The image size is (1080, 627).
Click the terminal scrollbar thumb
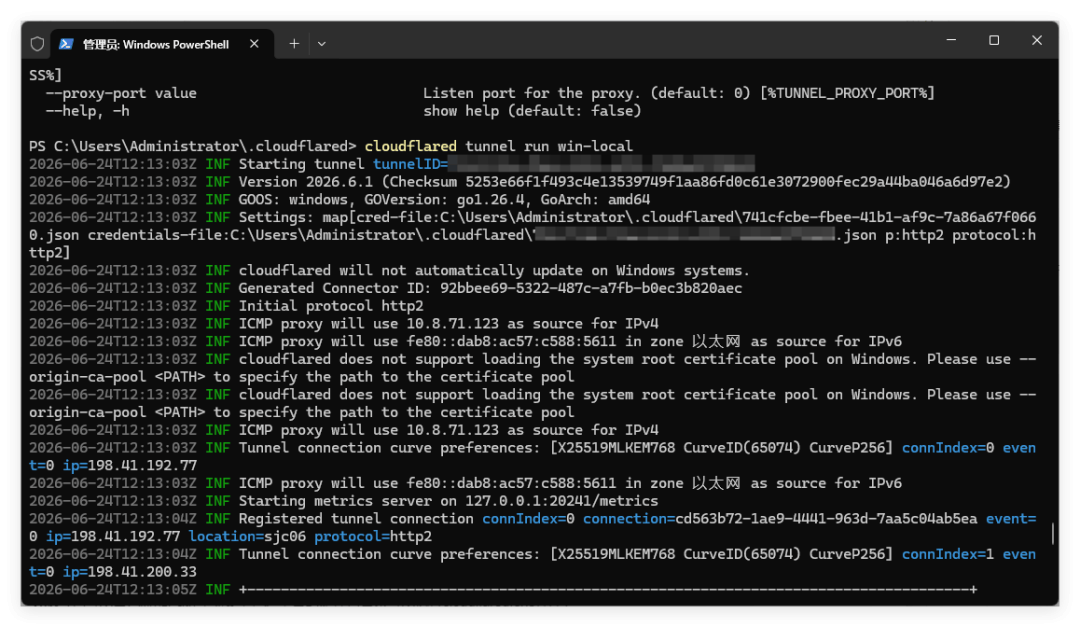(x=1052, y=533)
